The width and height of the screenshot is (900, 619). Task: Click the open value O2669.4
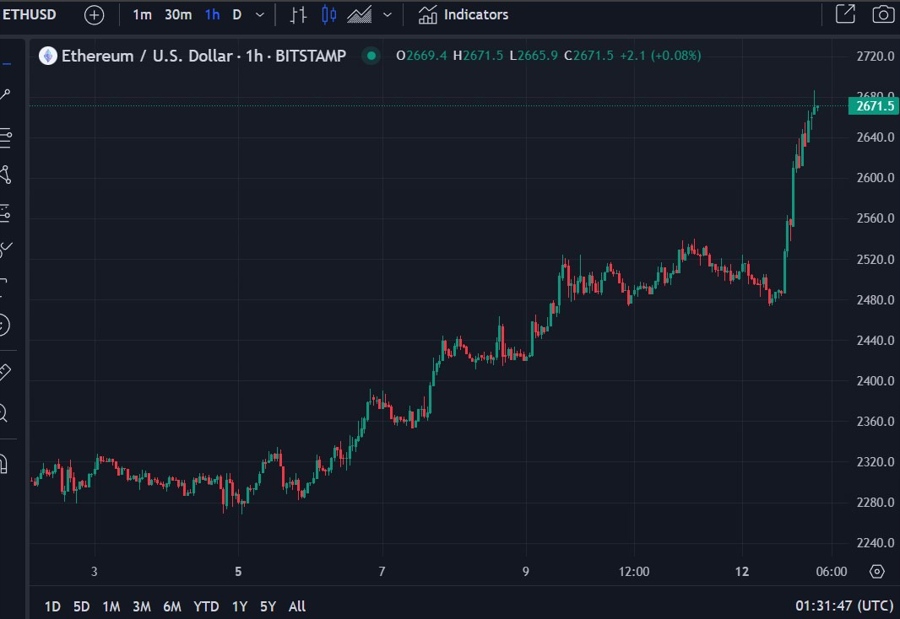pos(421,56)
